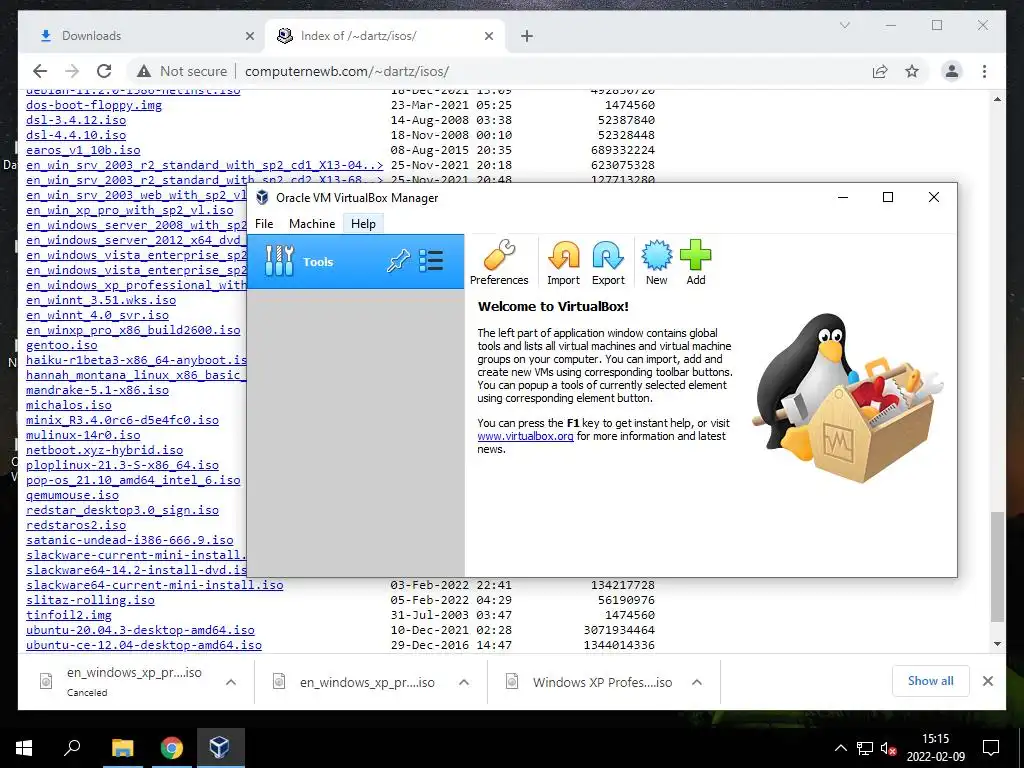Click the tinfoil2.img link
1024x768 pixels.
tap(69, 616)
